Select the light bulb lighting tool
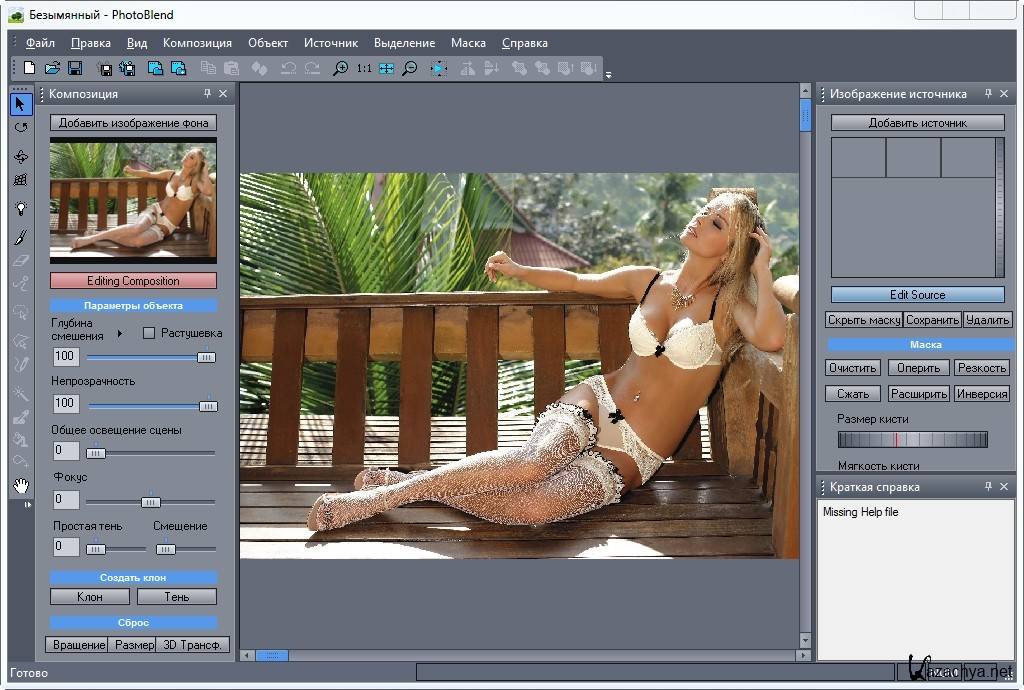 (20, 208)
